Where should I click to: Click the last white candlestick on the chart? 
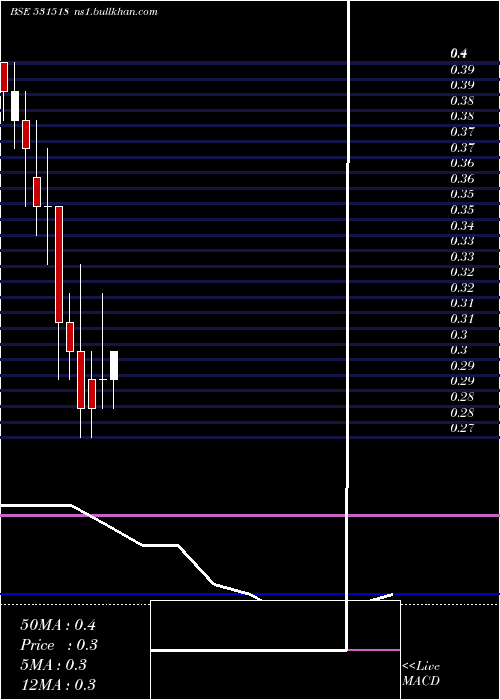pyautogui.click(x=114, y=365)
